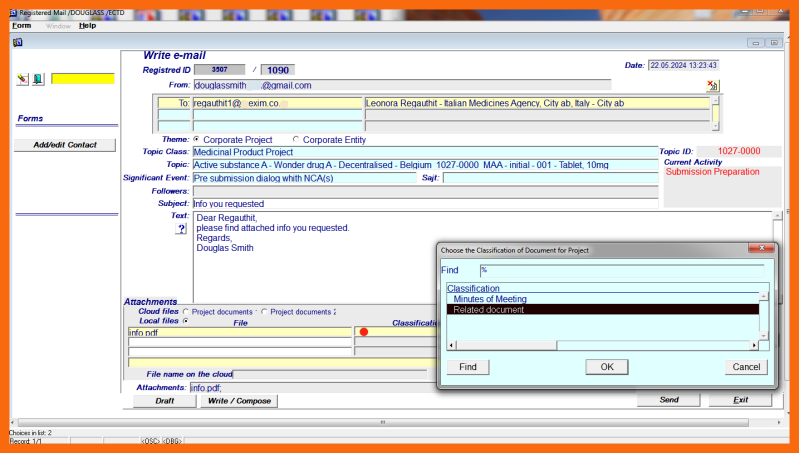The image size is (799, 453).
Task: Click the small form icon in toolbar
Action: click(x=17, y=42)
